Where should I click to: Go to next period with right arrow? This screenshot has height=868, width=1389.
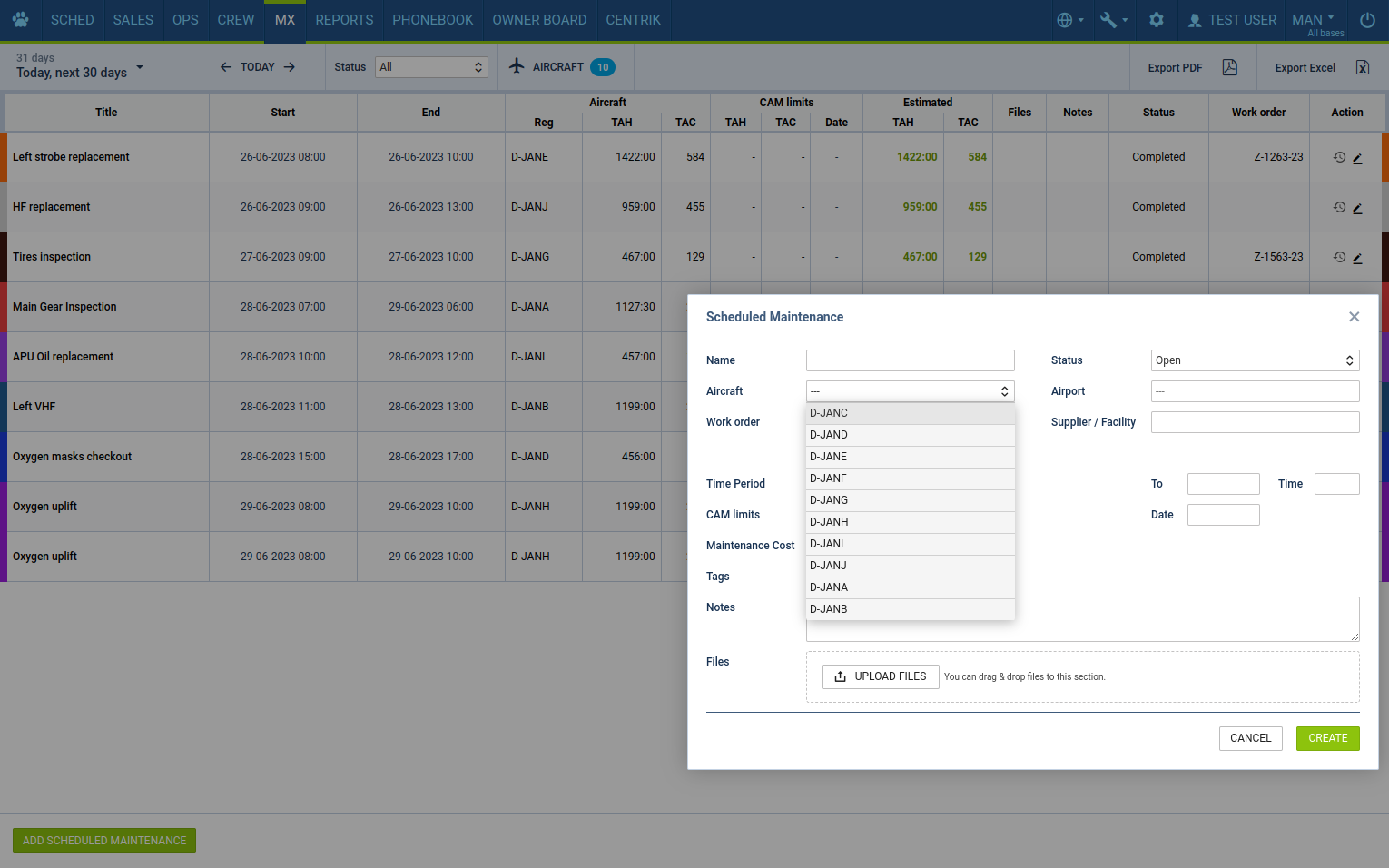tap(290, 67)
